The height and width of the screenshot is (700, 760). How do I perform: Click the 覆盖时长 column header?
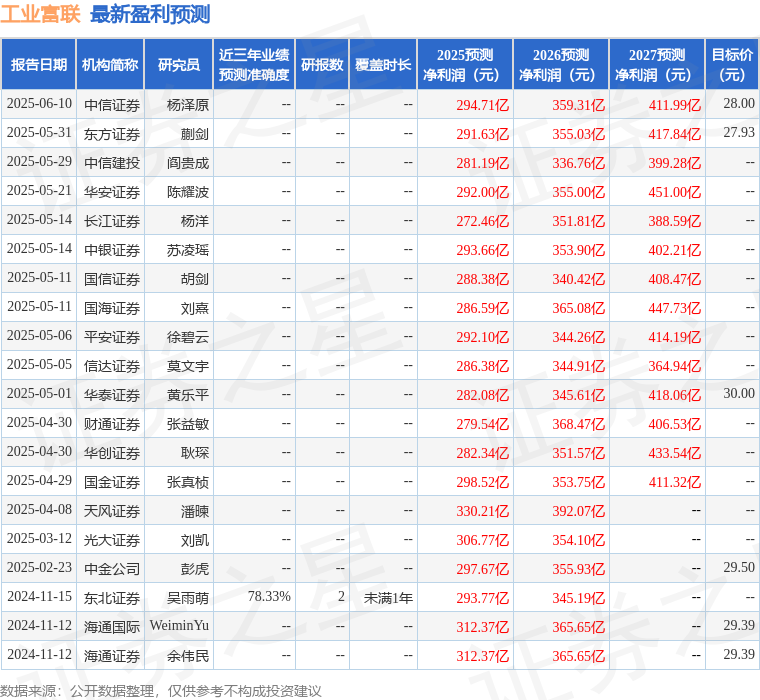click(383, 65)
